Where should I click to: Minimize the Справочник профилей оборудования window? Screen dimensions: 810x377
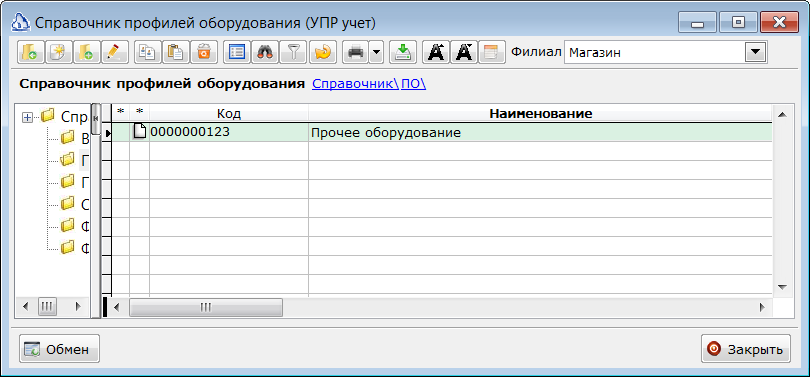click(698, 23)
